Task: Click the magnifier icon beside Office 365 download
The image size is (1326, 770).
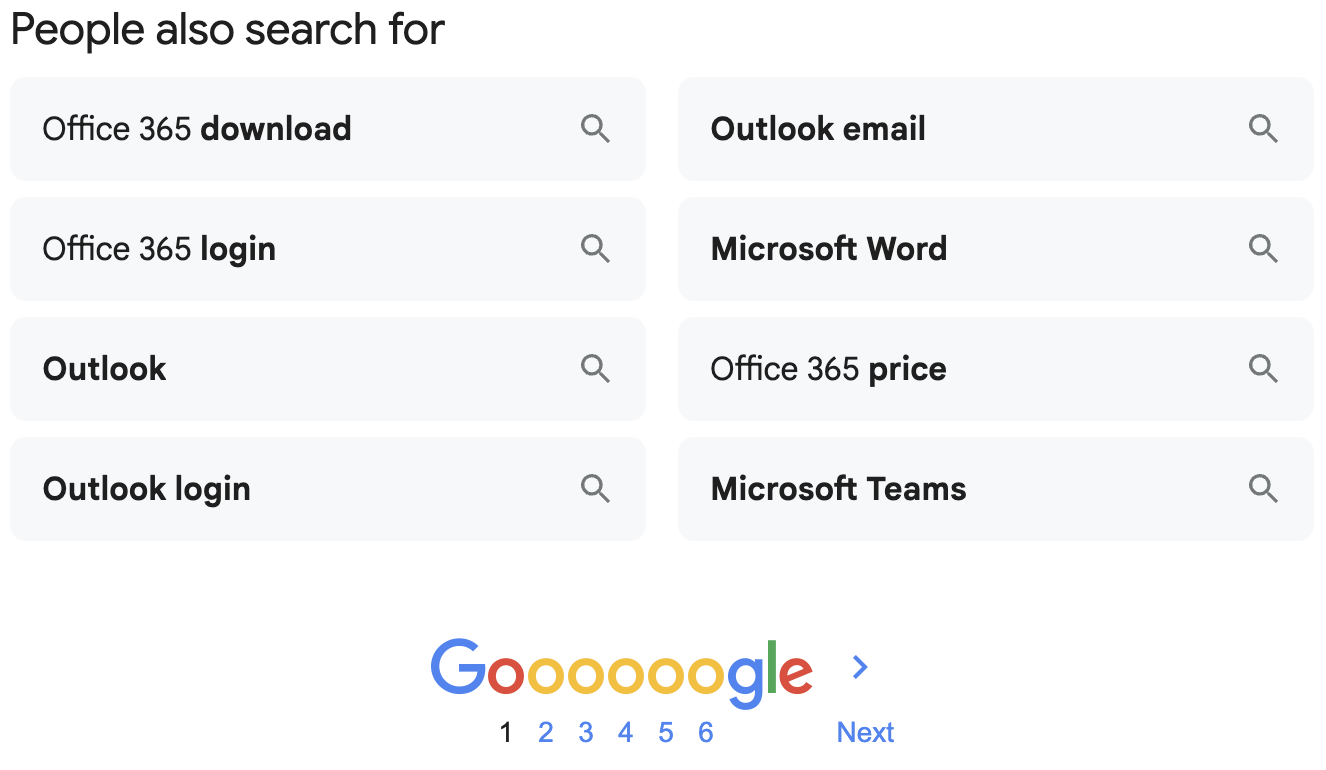Action: 595,128
